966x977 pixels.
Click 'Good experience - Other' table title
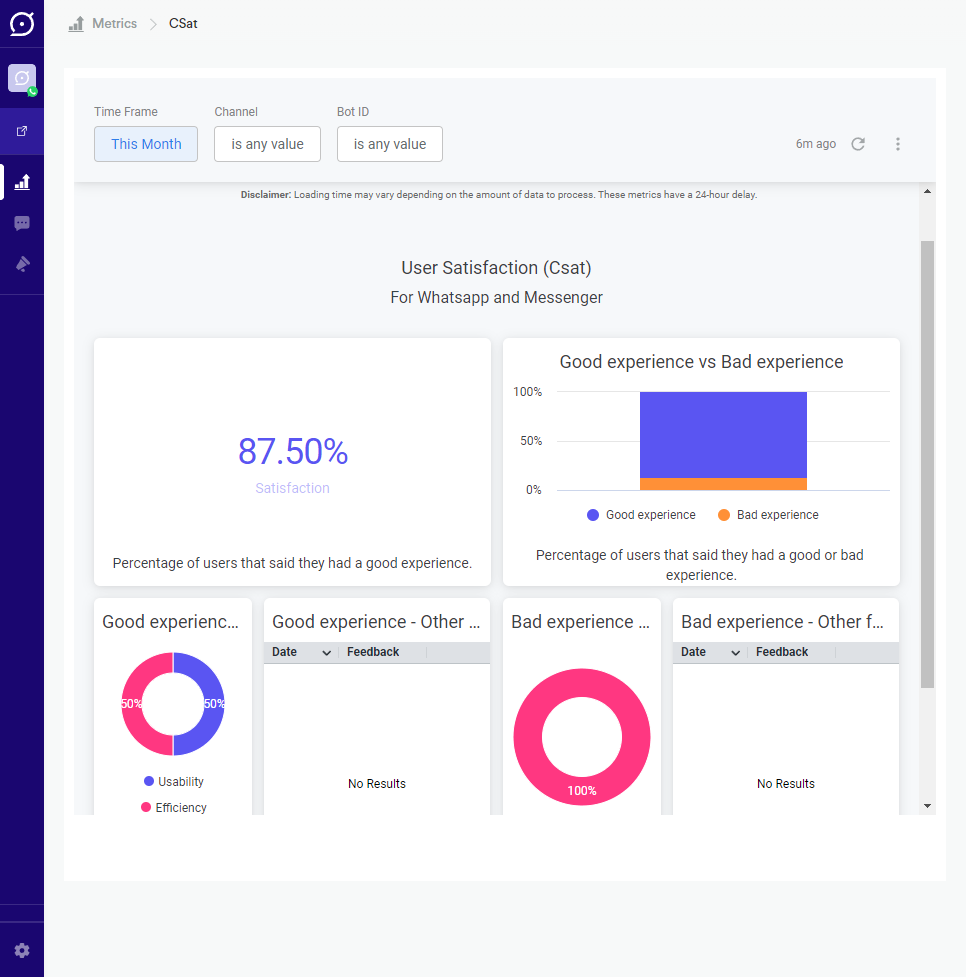pyautogui.click(x=376, y=622)
